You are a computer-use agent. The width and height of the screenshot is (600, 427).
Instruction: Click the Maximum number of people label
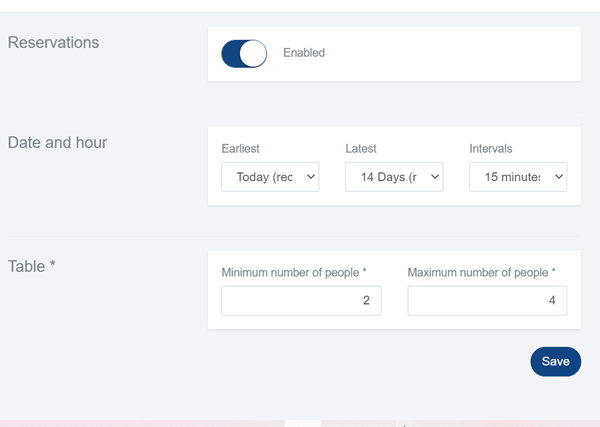pos(482,272)
